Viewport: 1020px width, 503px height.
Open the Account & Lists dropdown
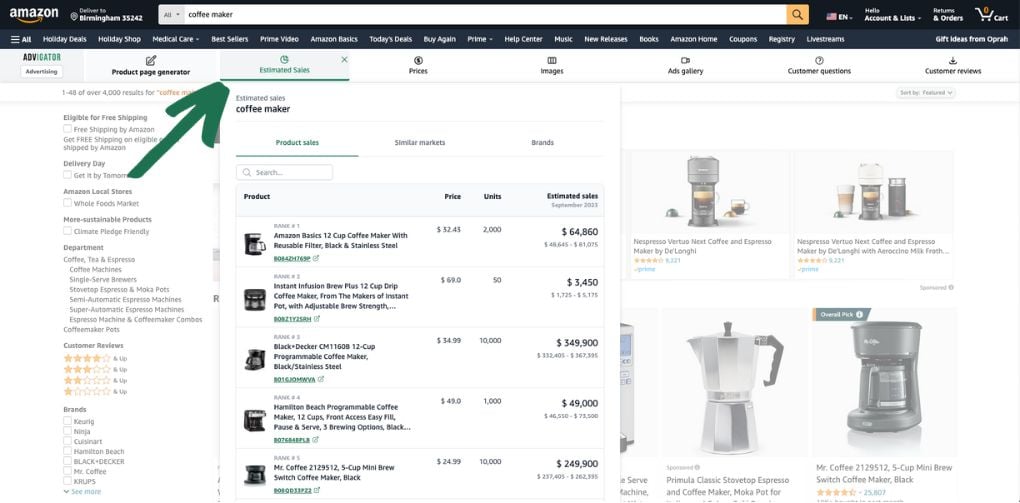coord(892,15)
